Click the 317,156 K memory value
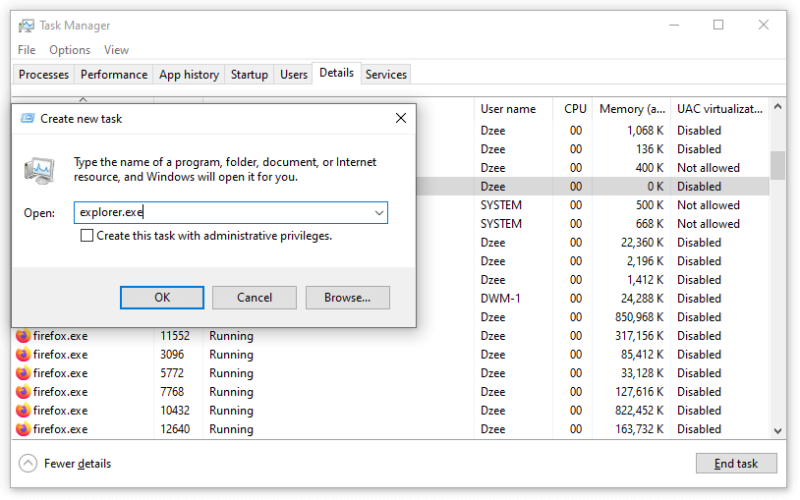This screenshot has height=500, width=800. (x=639, y=336)
